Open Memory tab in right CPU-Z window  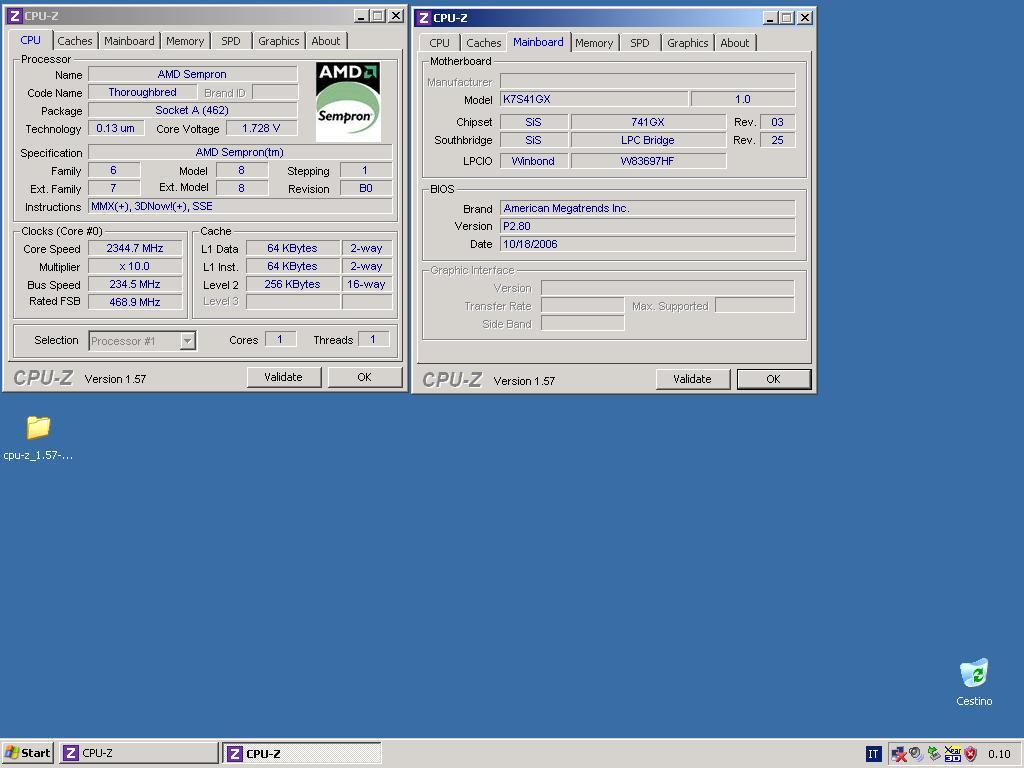(594, 42)
